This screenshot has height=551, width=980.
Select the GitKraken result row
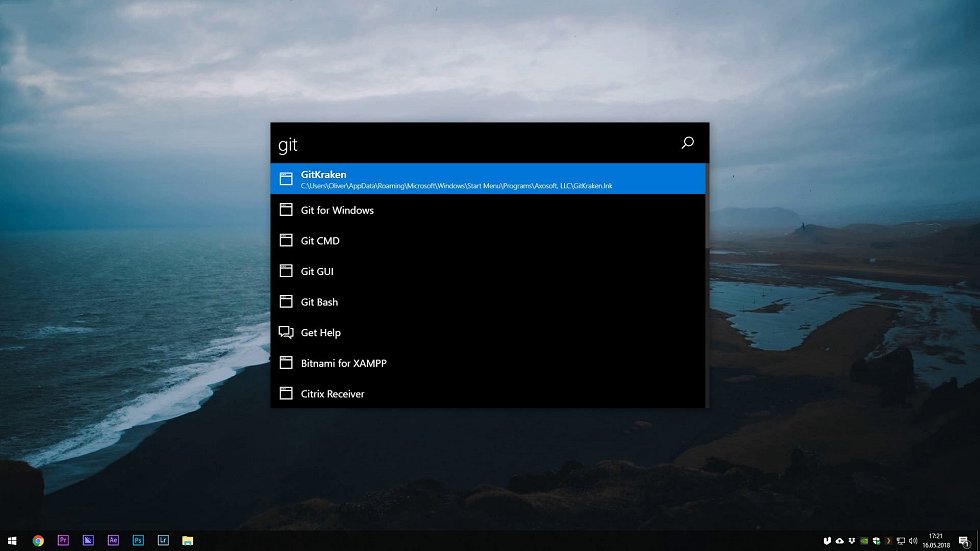coord(488,179)
